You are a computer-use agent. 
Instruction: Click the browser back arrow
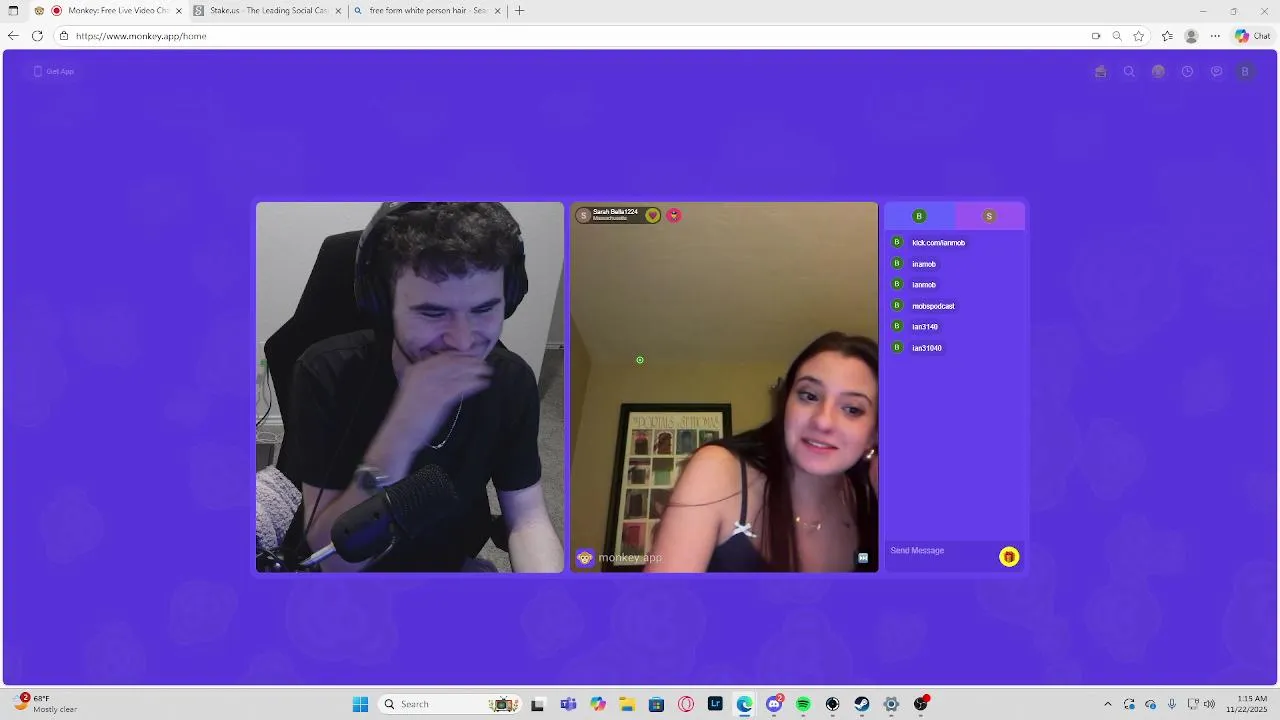coord(13,36)
